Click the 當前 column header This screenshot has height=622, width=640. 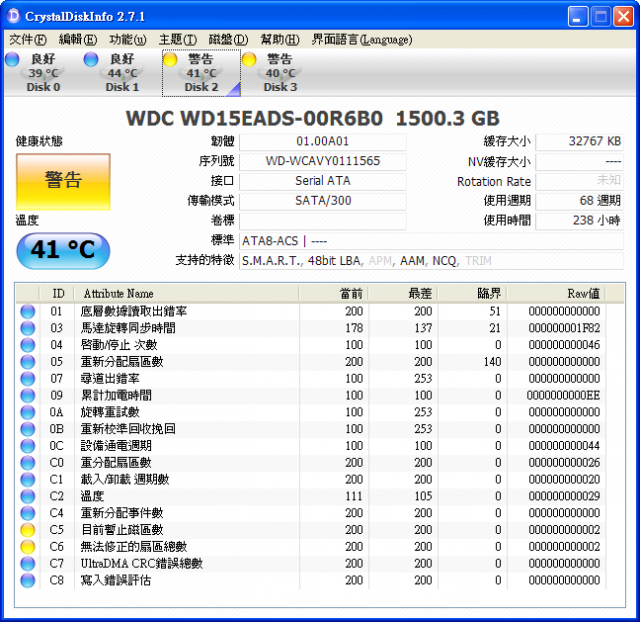coord(334,293)
